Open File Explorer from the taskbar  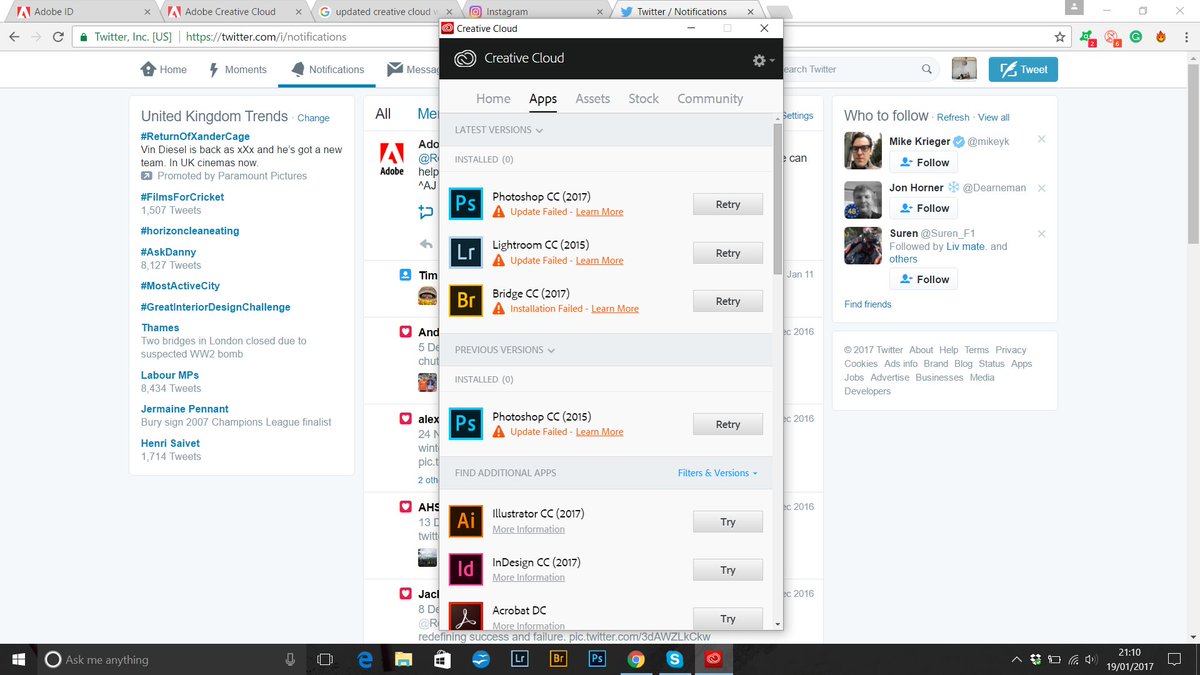click(403, 659)
